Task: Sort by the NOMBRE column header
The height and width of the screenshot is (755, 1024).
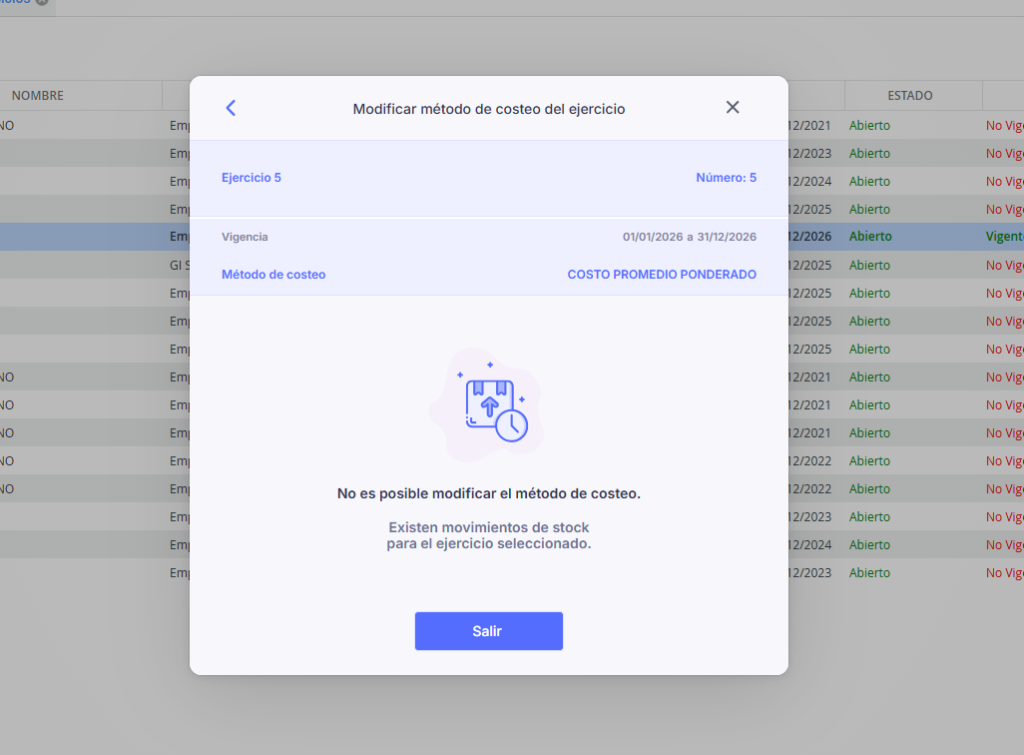Action: [38, 96]
